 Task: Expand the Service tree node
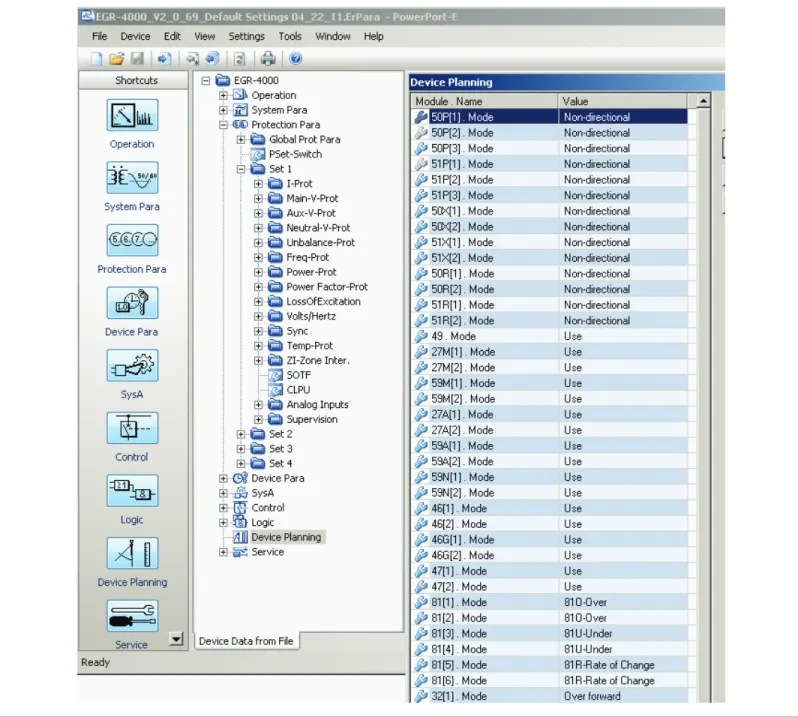coord(223,552)
